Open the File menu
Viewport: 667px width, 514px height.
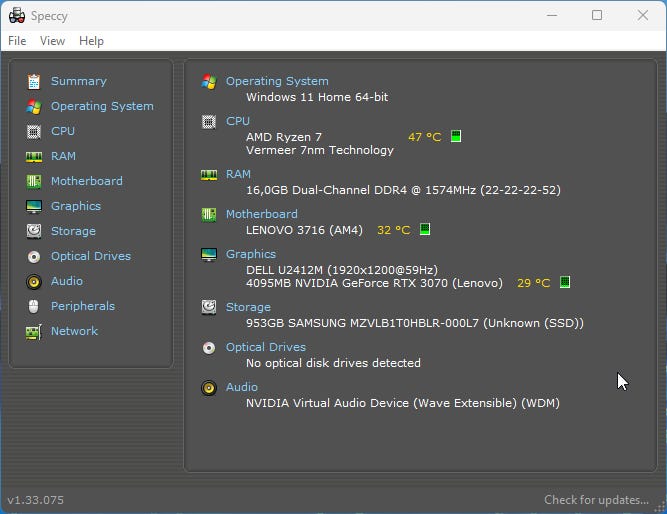coord(17,41)
